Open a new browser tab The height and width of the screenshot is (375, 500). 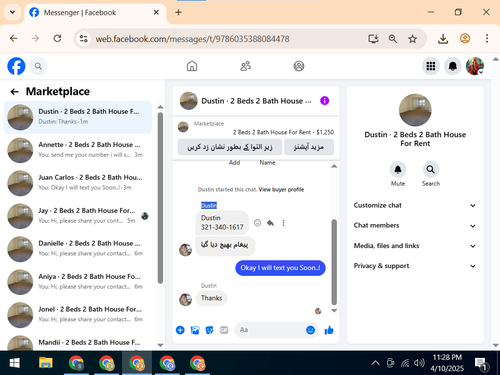click(178, 12)
